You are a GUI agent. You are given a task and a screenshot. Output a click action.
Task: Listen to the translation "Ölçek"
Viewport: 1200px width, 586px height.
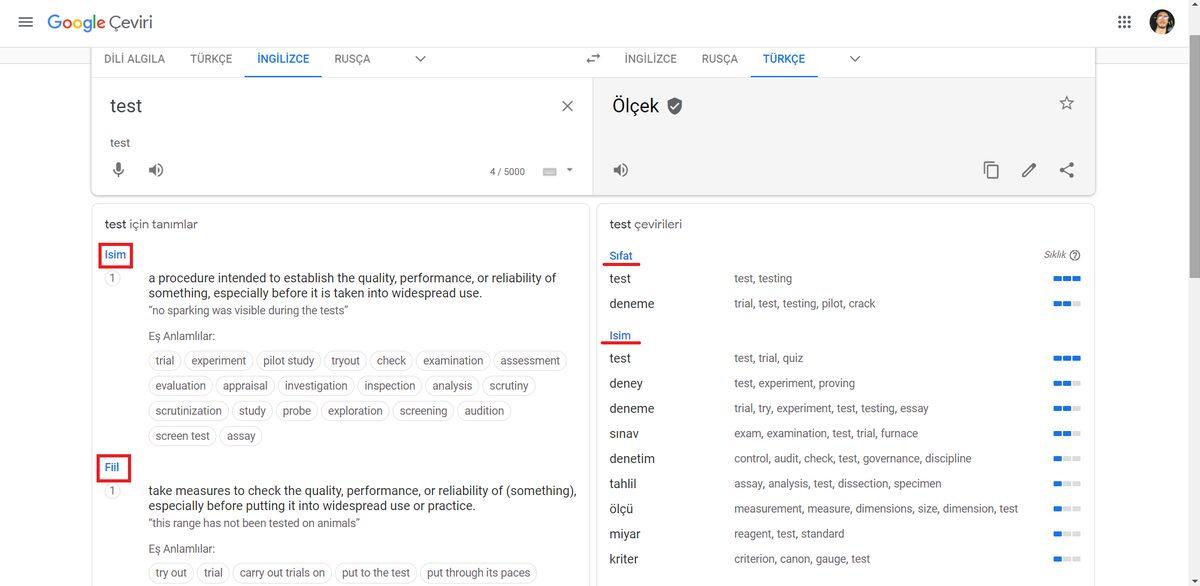tap(620, 169)
